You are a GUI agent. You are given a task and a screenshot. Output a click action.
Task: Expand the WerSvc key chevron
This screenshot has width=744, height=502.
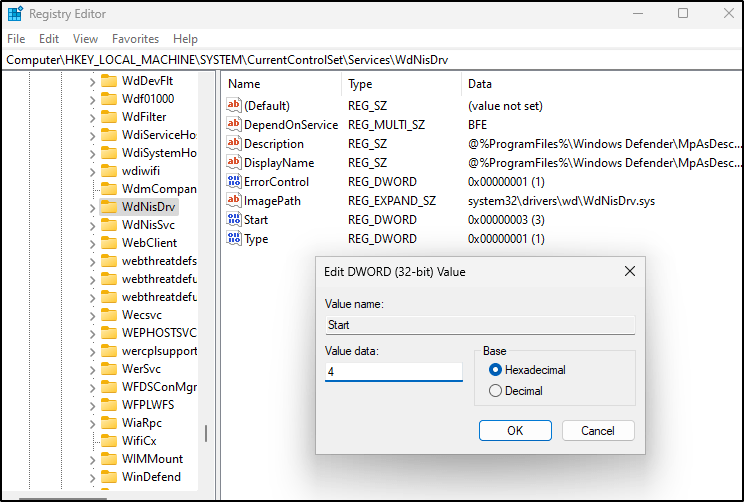click(x=93, y=369)
